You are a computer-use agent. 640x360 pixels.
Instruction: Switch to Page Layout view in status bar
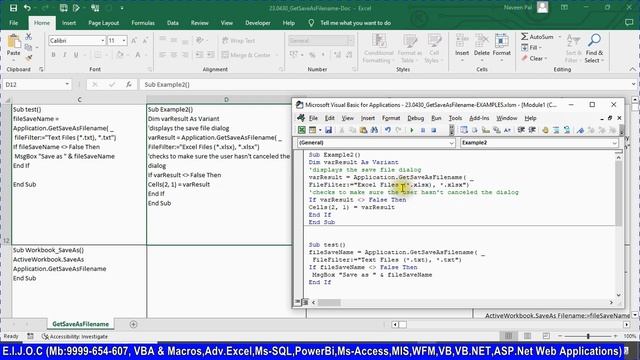pos(527,336)
